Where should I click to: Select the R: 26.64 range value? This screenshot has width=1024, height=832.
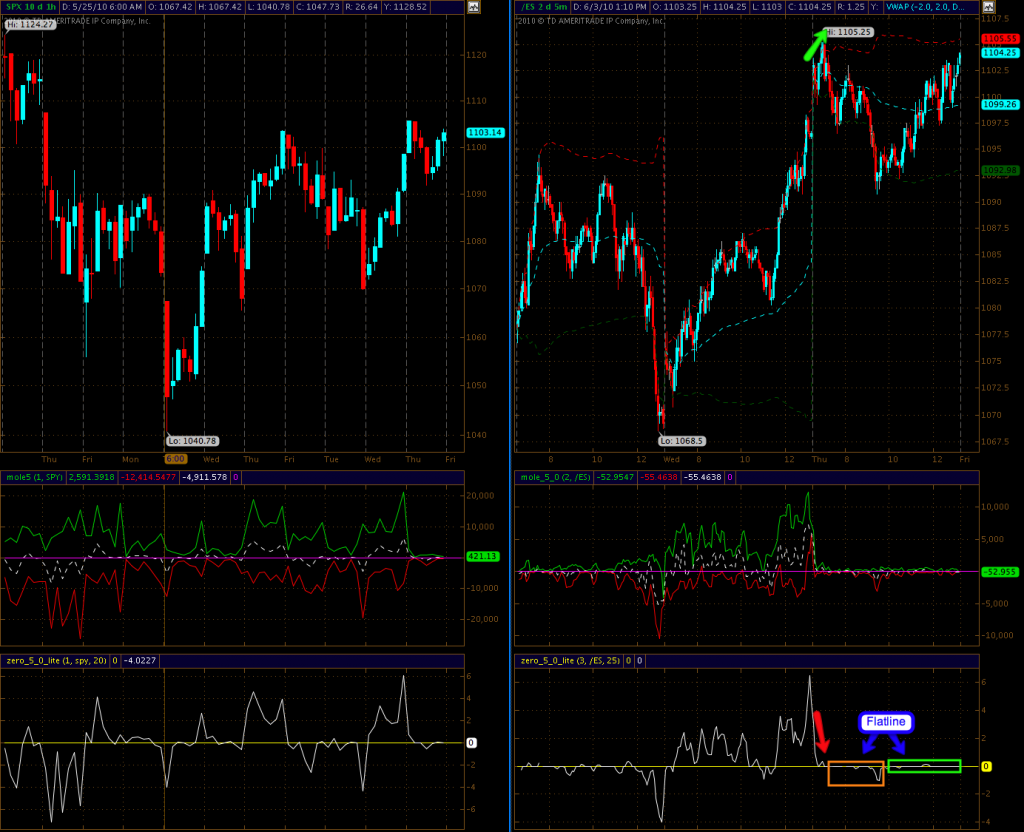(x=360, y=7)
